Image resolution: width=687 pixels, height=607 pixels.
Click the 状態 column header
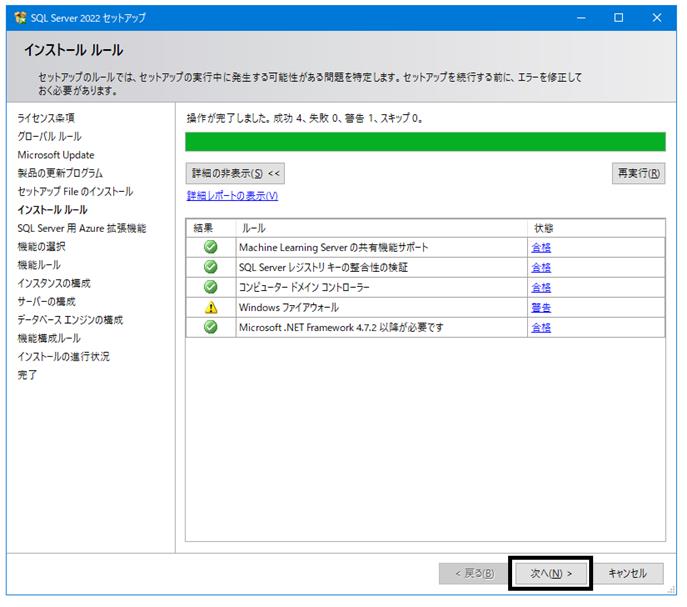(x=596, y=228)
